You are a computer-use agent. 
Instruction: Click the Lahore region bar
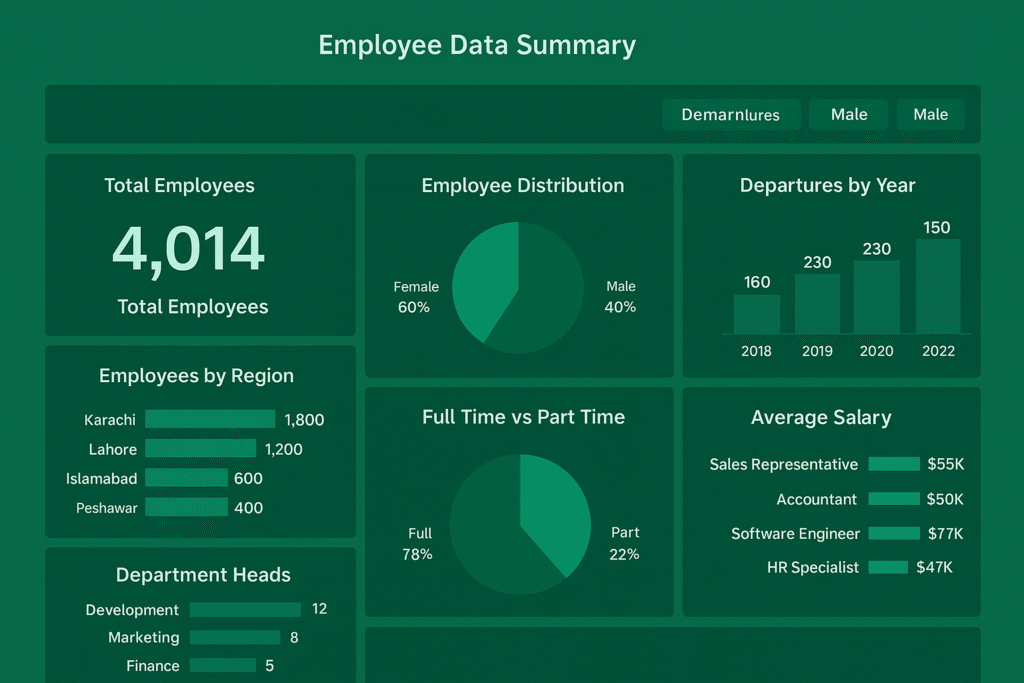pyautogui.click(x=200, y=449)
